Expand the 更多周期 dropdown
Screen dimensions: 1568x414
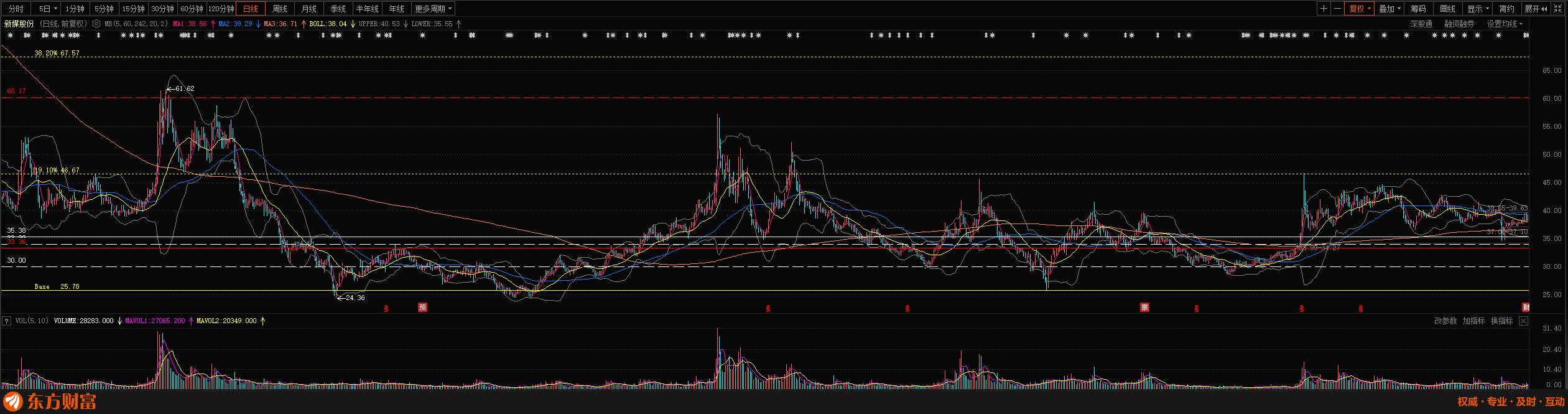pos(434,9)
